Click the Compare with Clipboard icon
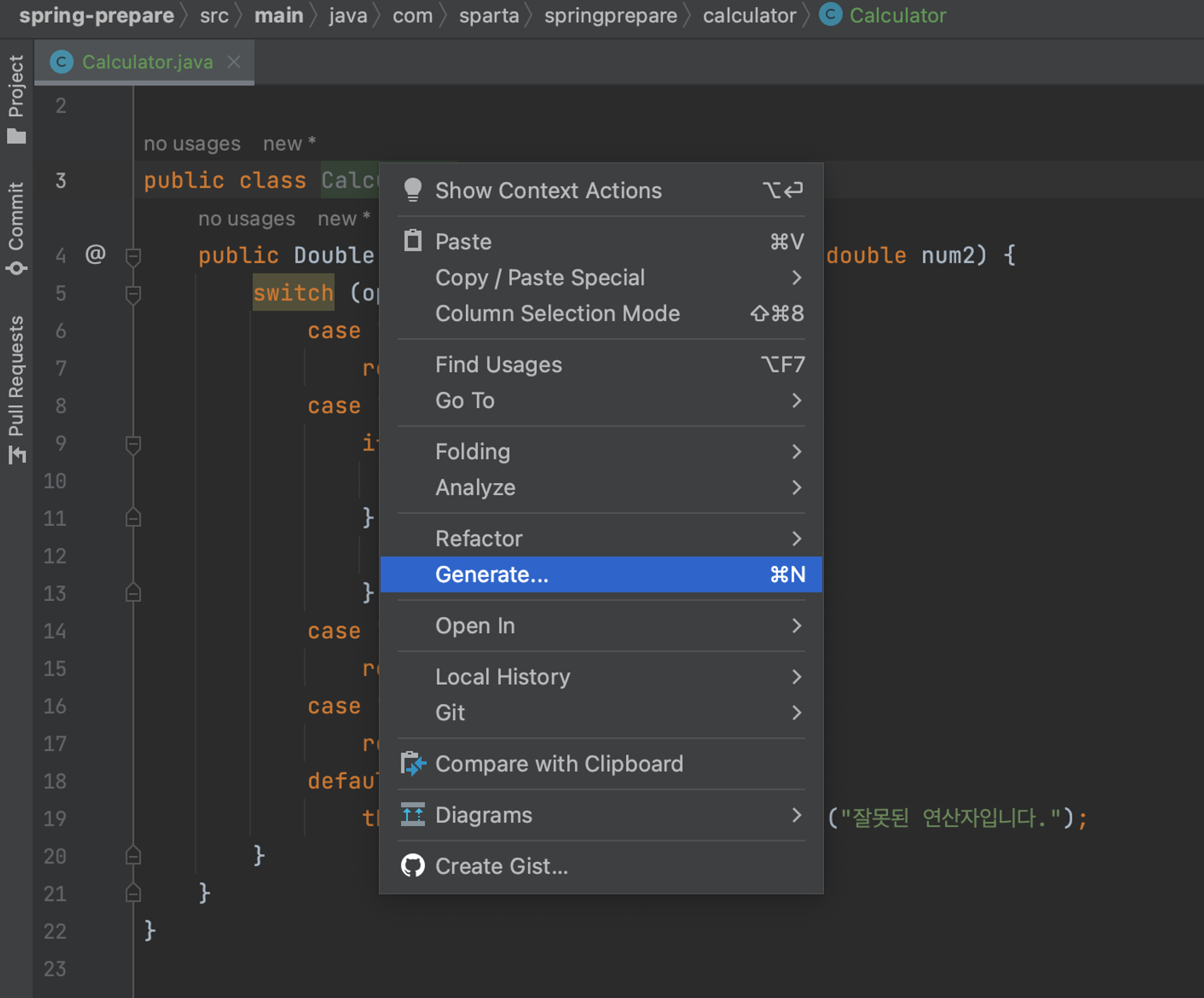Viewport: 1204px width, 998px height. (x=413, y=764)
